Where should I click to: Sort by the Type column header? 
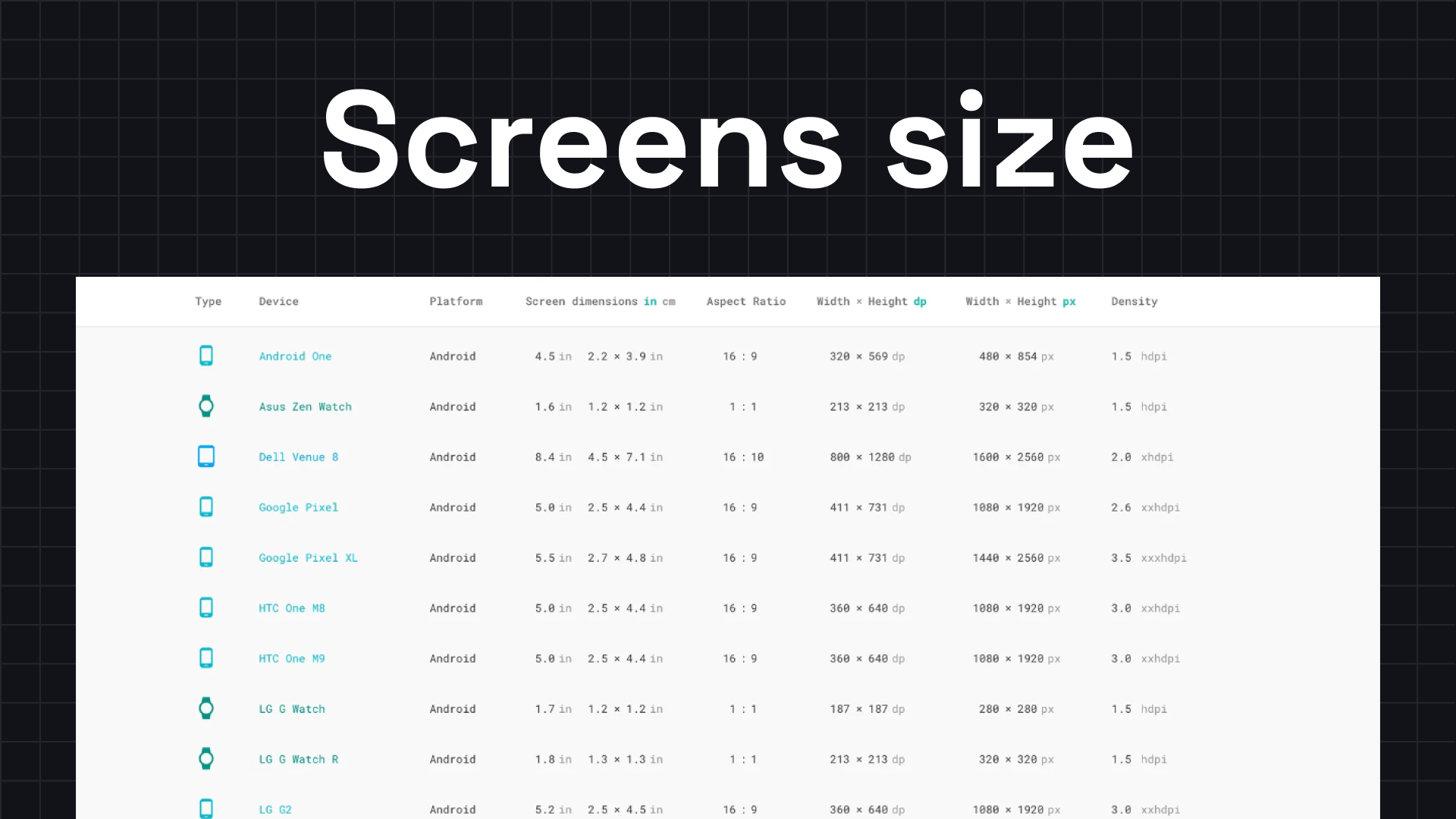208,302
